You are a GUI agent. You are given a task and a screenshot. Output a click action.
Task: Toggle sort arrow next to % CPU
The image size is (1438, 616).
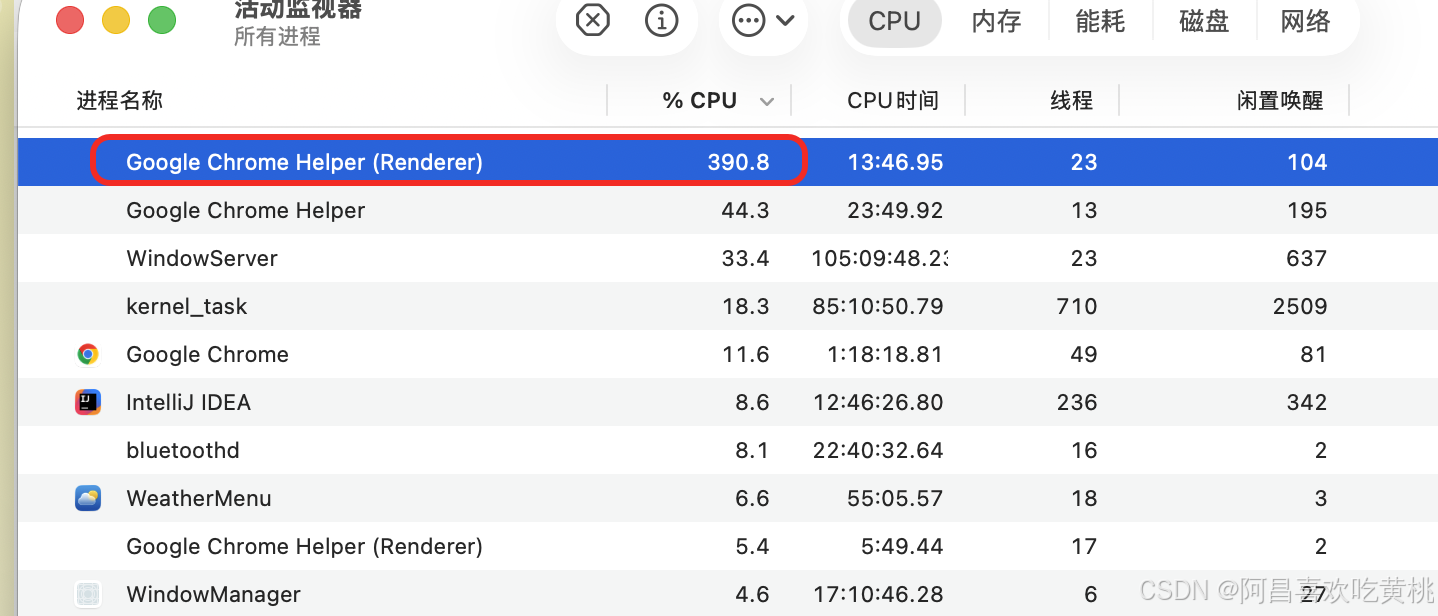(767, 101)
